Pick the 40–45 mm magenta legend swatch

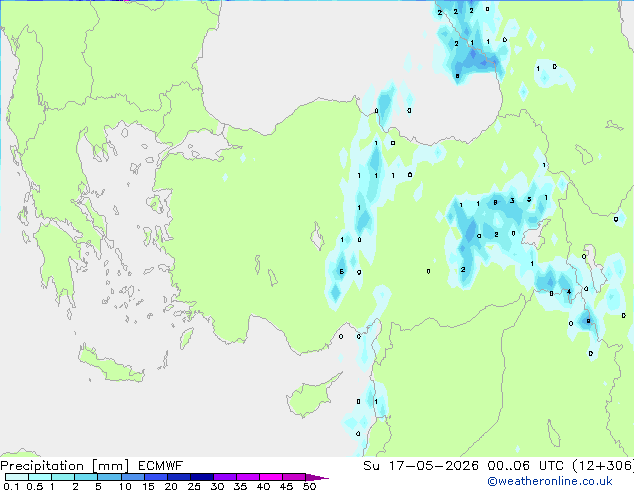tap(271, 477)
